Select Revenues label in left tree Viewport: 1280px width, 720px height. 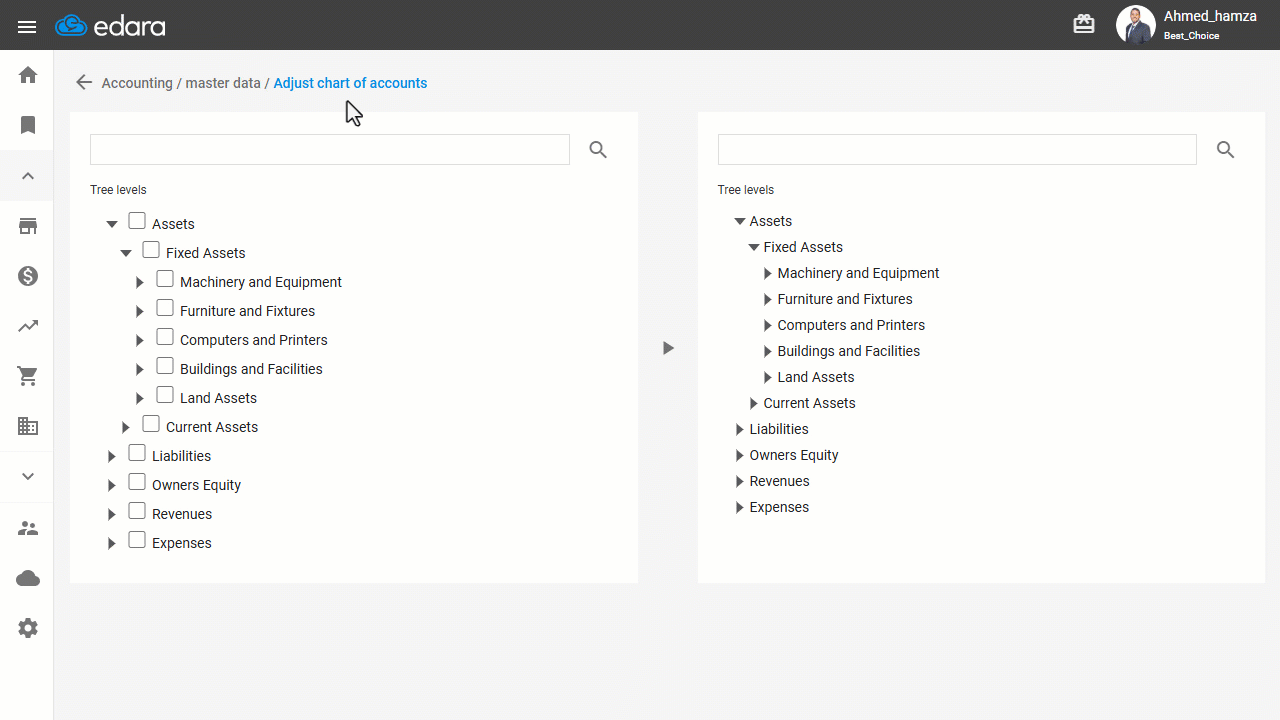coord(182,514)
